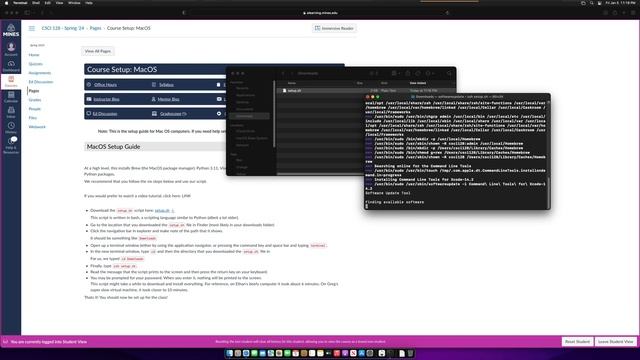Click Leave Student View button

[x=615, y=341]
